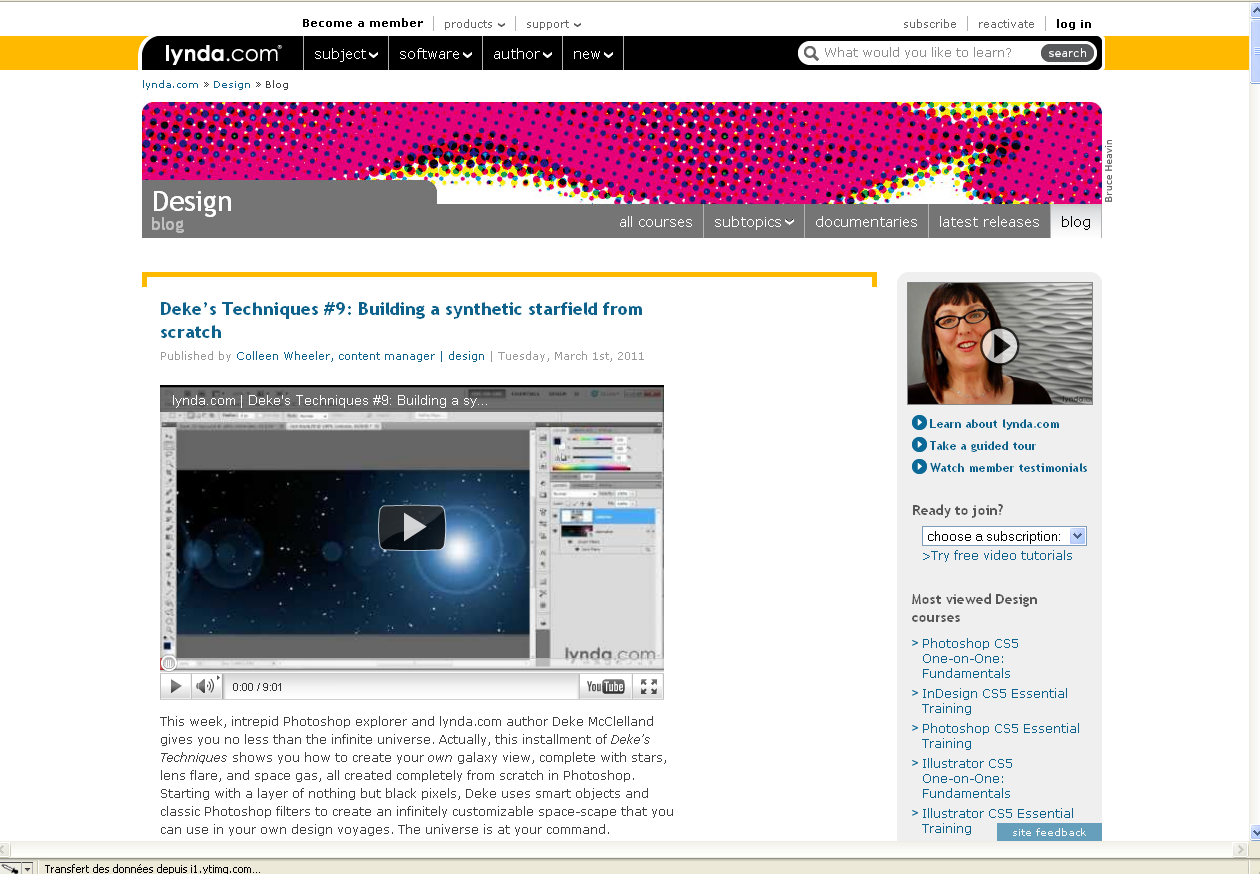Click the search button
Viewport: 1260px width, 874px height.
point(1067,53)
